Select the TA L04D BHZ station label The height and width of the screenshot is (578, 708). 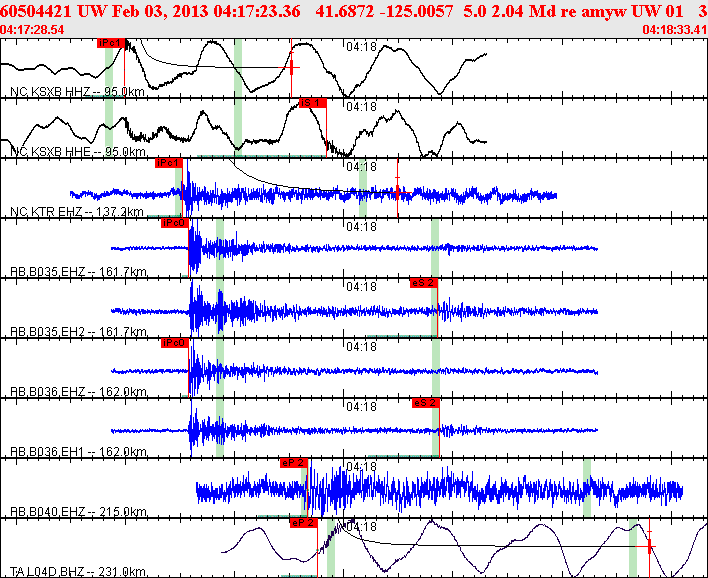[78, 572]
